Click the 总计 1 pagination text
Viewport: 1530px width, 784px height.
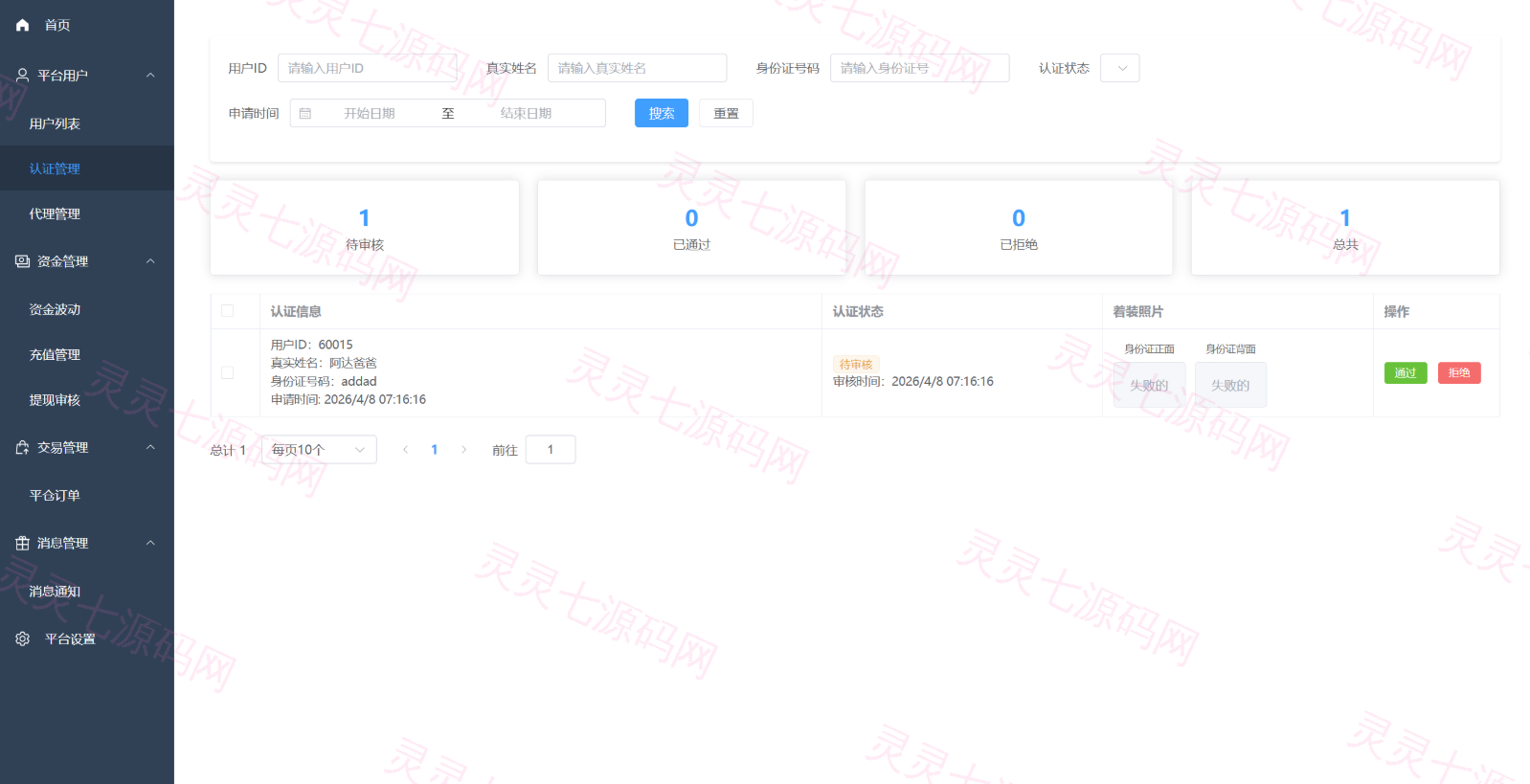coord(228,450)
